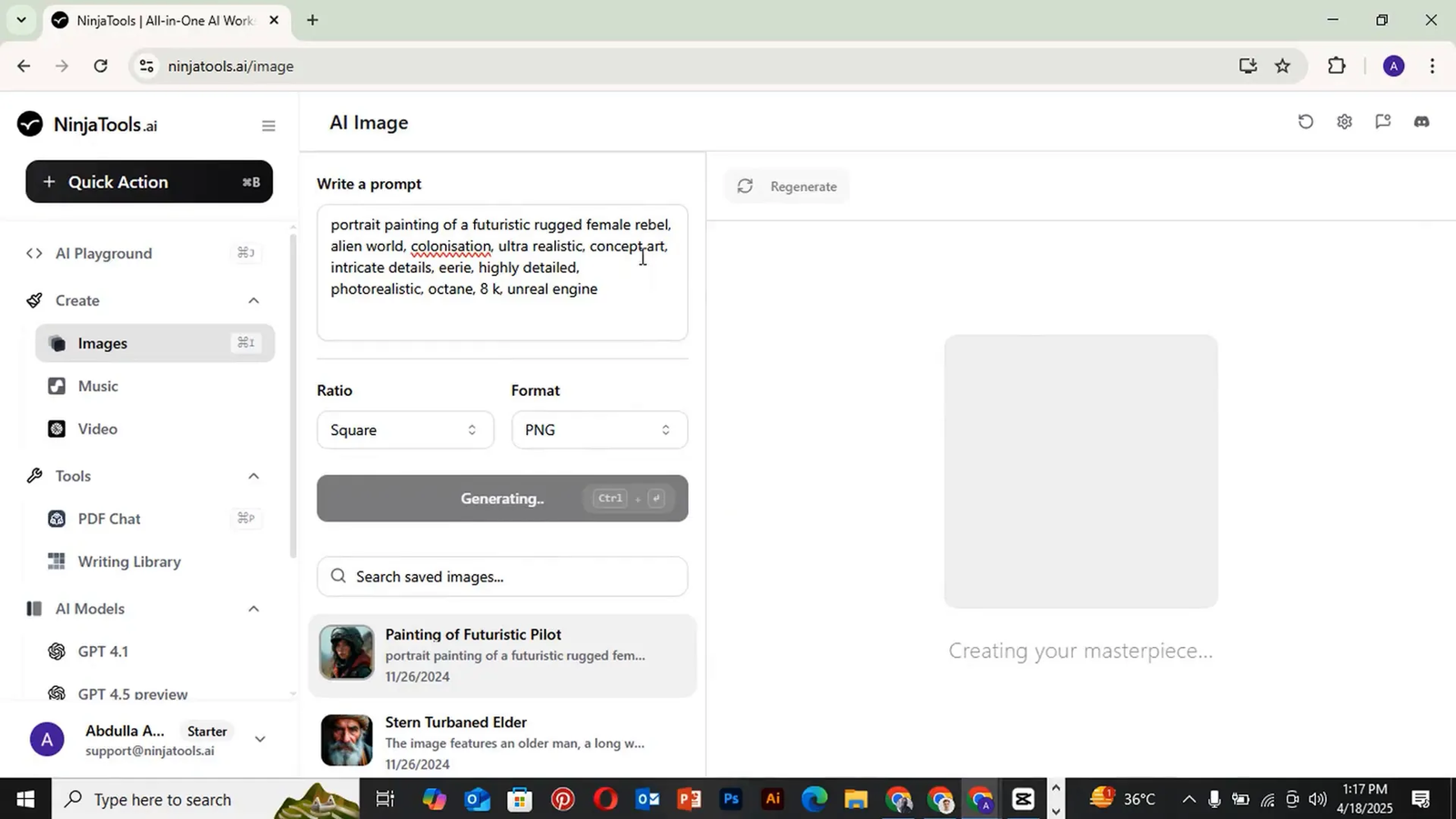Bookmark this page with the star icon
Screen dimensions: 1456x819
click(1283, 66)
